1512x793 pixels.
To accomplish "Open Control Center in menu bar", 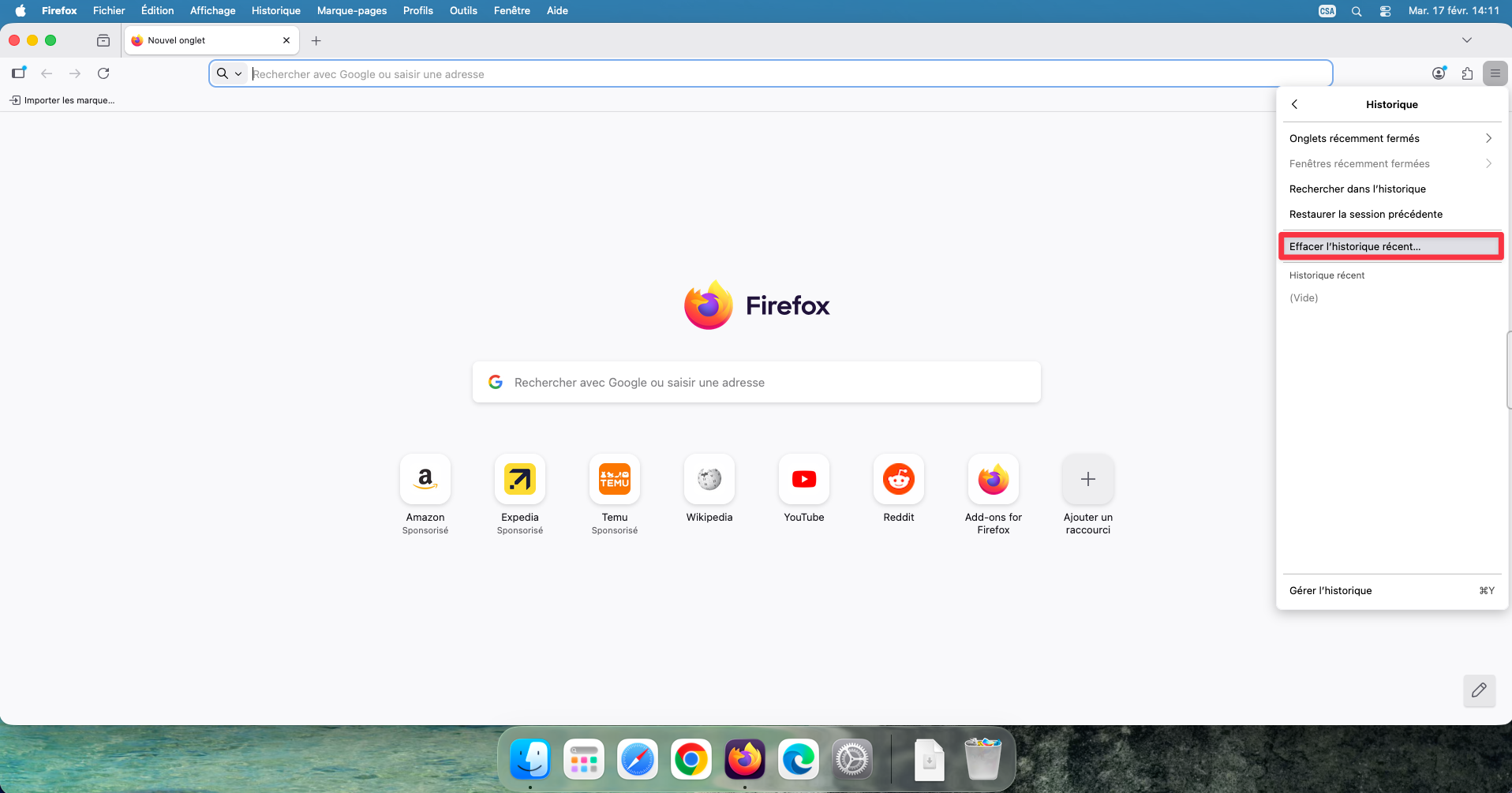I will 1385,11.
